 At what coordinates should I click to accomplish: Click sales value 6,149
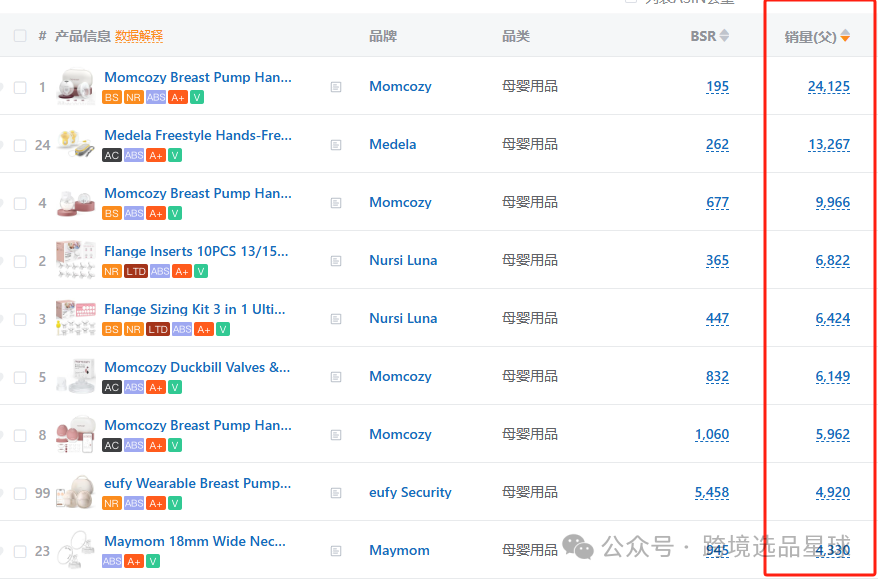(x=833, y=377)
